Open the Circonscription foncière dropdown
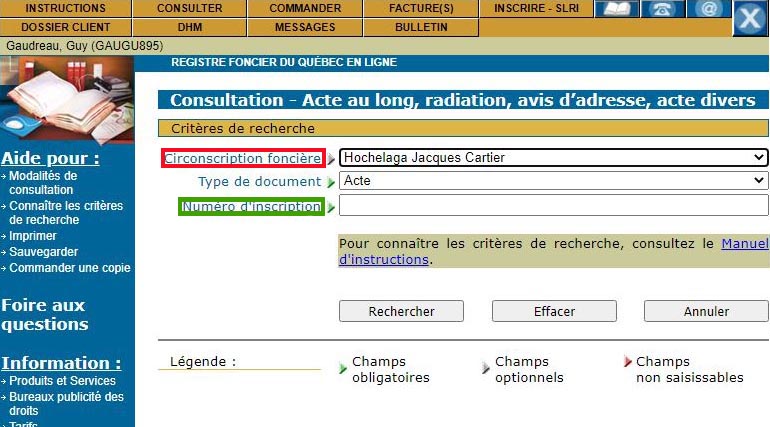 [553, 158]
